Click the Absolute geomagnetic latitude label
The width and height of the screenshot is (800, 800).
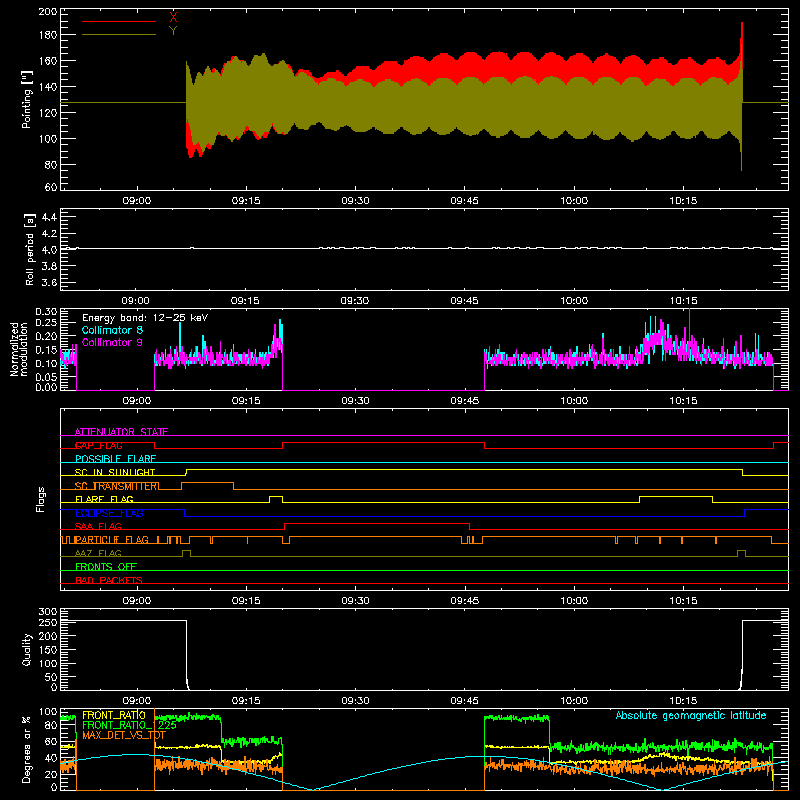(691, 716)
